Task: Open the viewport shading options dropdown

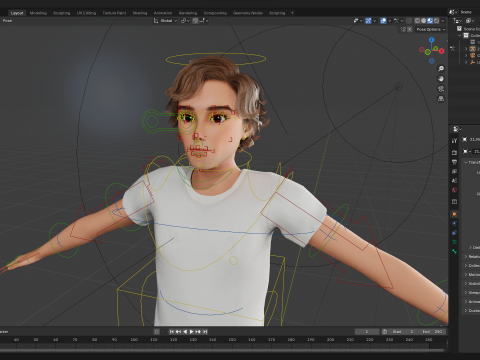Action: pos(443,21)
